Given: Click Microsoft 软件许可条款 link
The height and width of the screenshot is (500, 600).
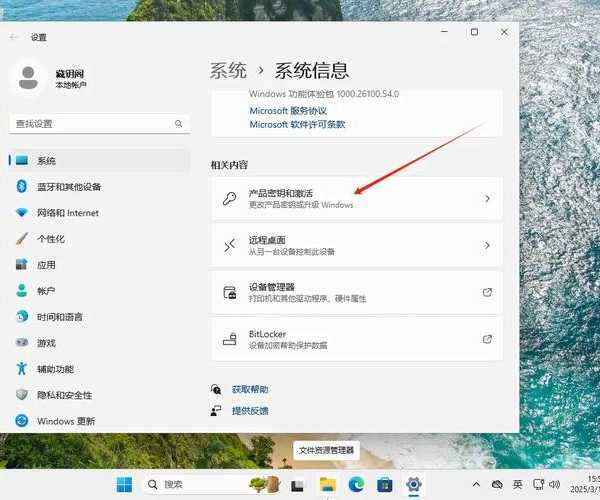Looking at the screenshot, I should 297,124.
